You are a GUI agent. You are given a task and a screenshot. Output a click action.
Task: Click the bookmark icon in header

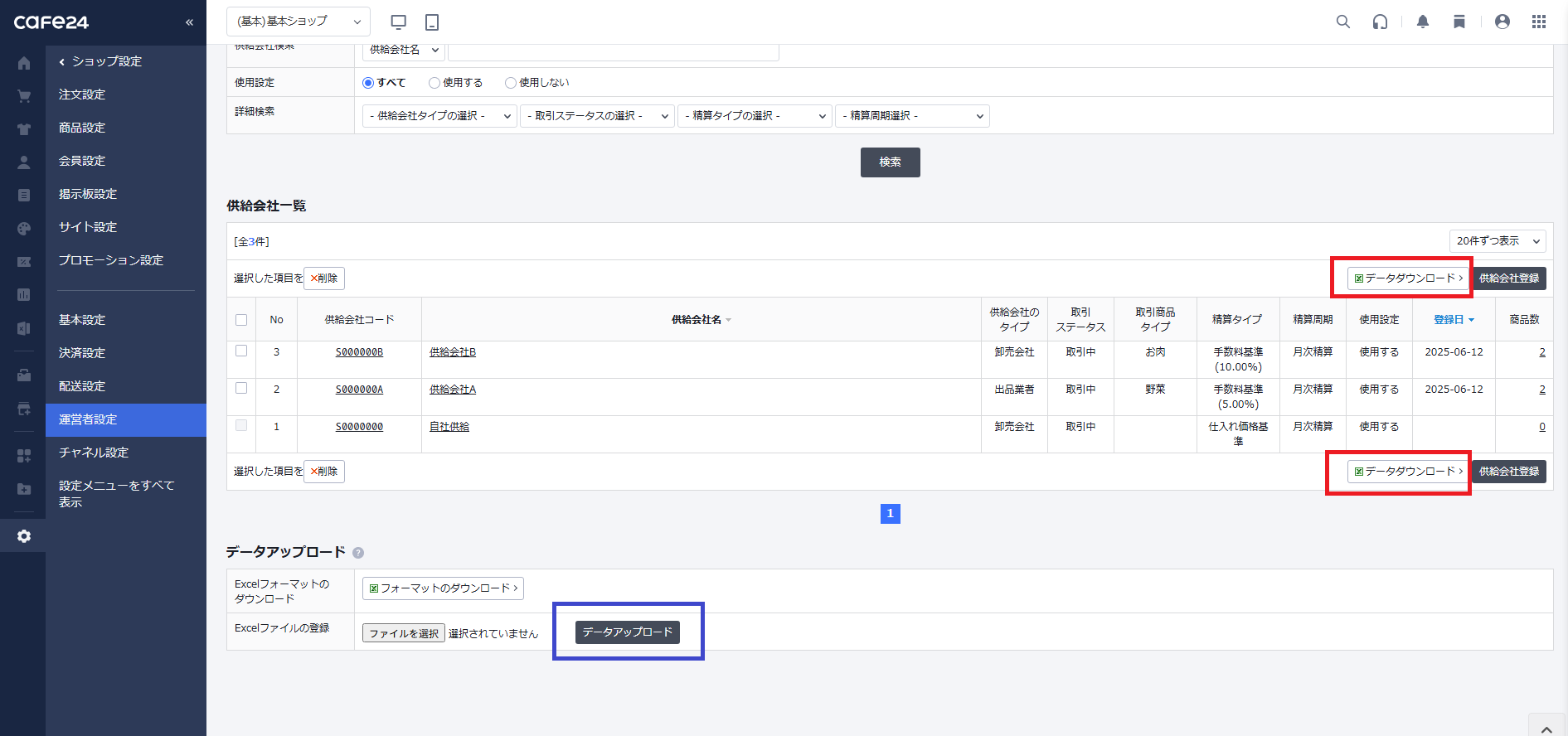tap(1459, 22)
